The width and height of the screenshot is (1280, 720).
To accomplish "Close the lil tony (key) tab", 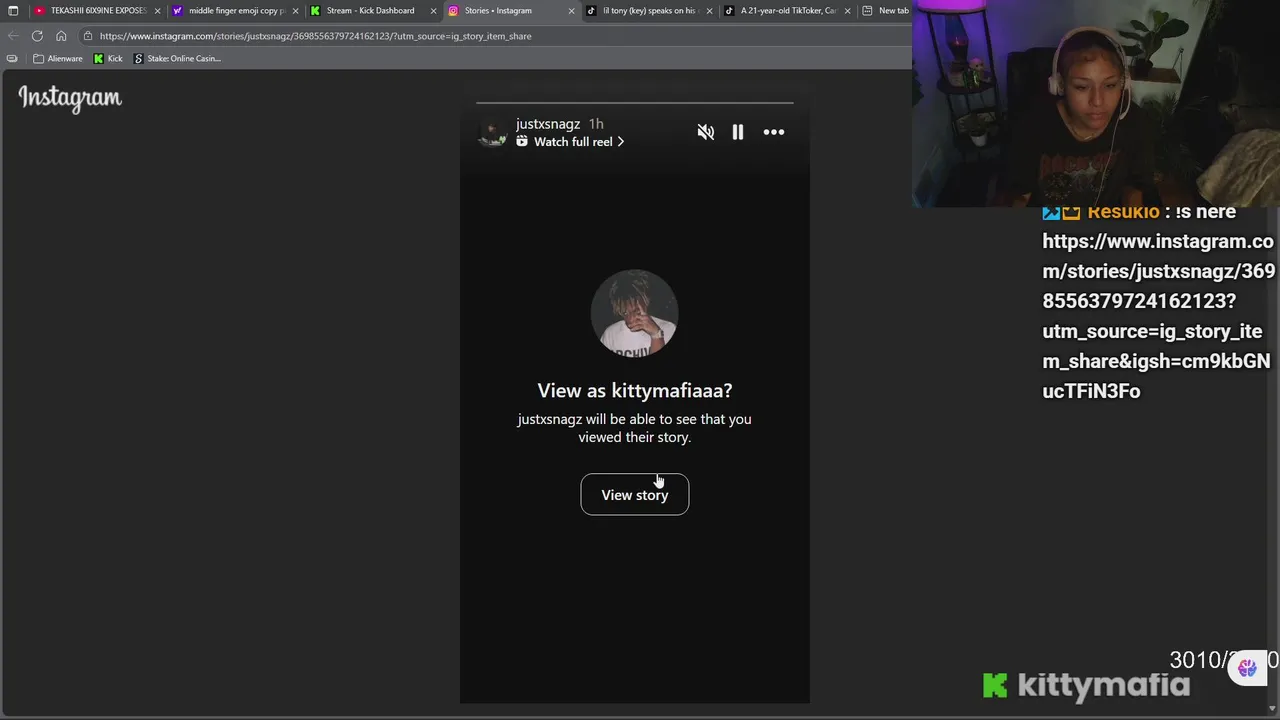I will (709, 11).
